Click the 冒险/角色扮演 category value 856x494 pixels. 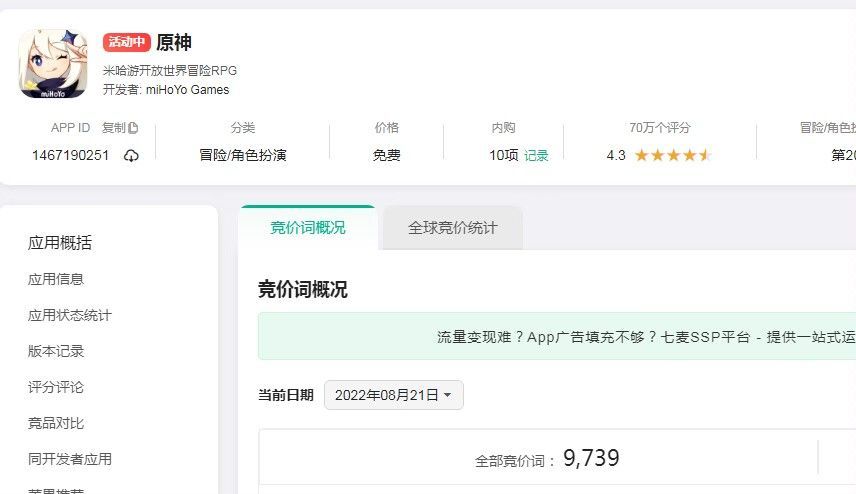pos(242,156)
